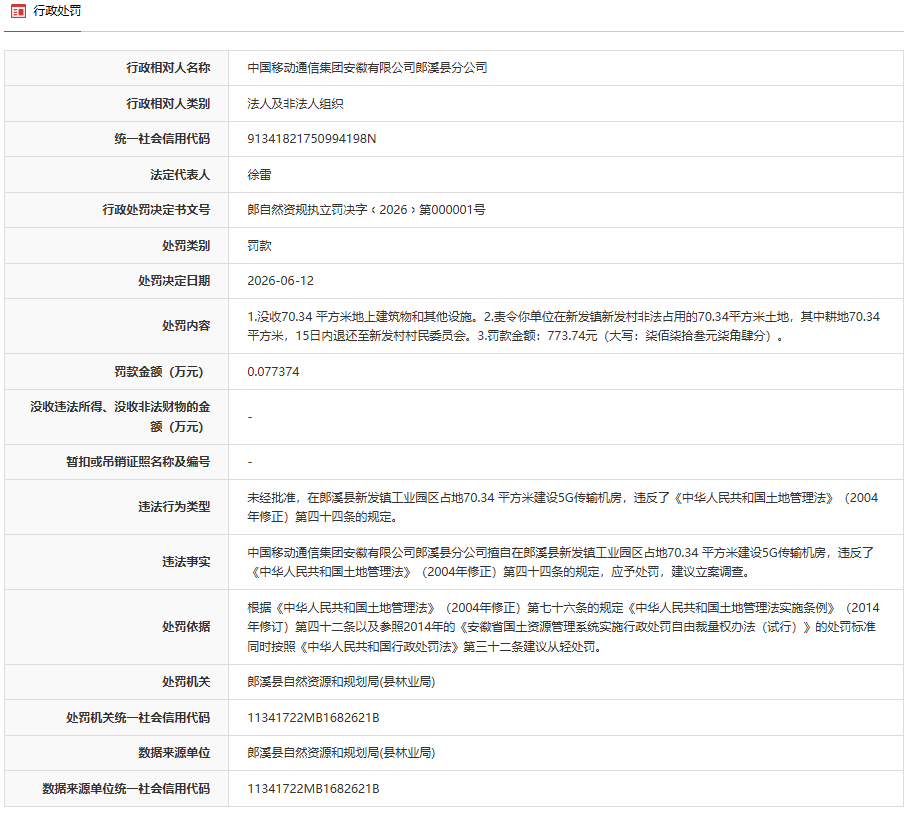Click code 11341722MB1682621B in the 数据来源单位统一社会信用代码 row
The height and width of the screenshot is (815, 911).
click(313, 789)
